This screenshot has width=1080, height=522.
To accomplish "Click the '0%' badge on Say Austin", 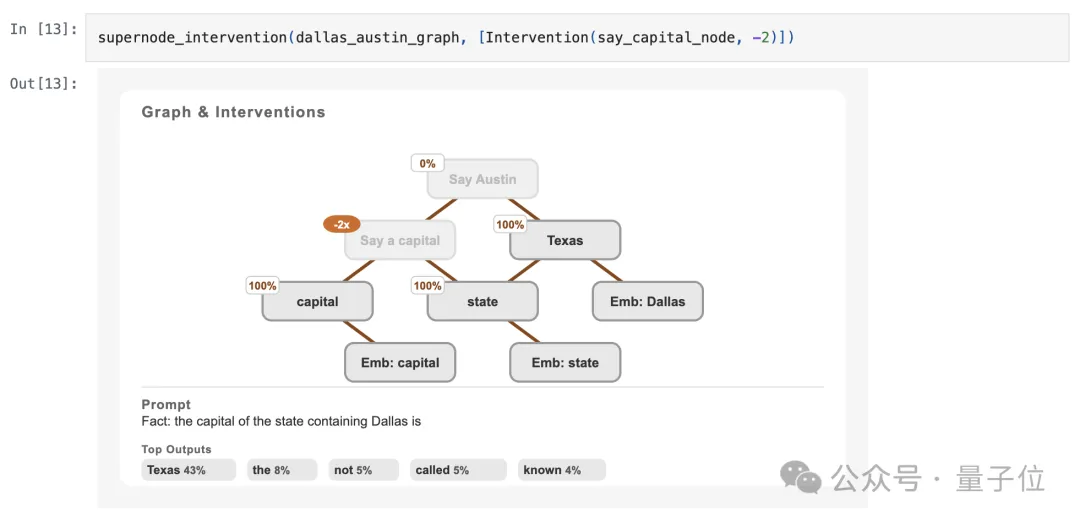I will (x=427, y=164).
